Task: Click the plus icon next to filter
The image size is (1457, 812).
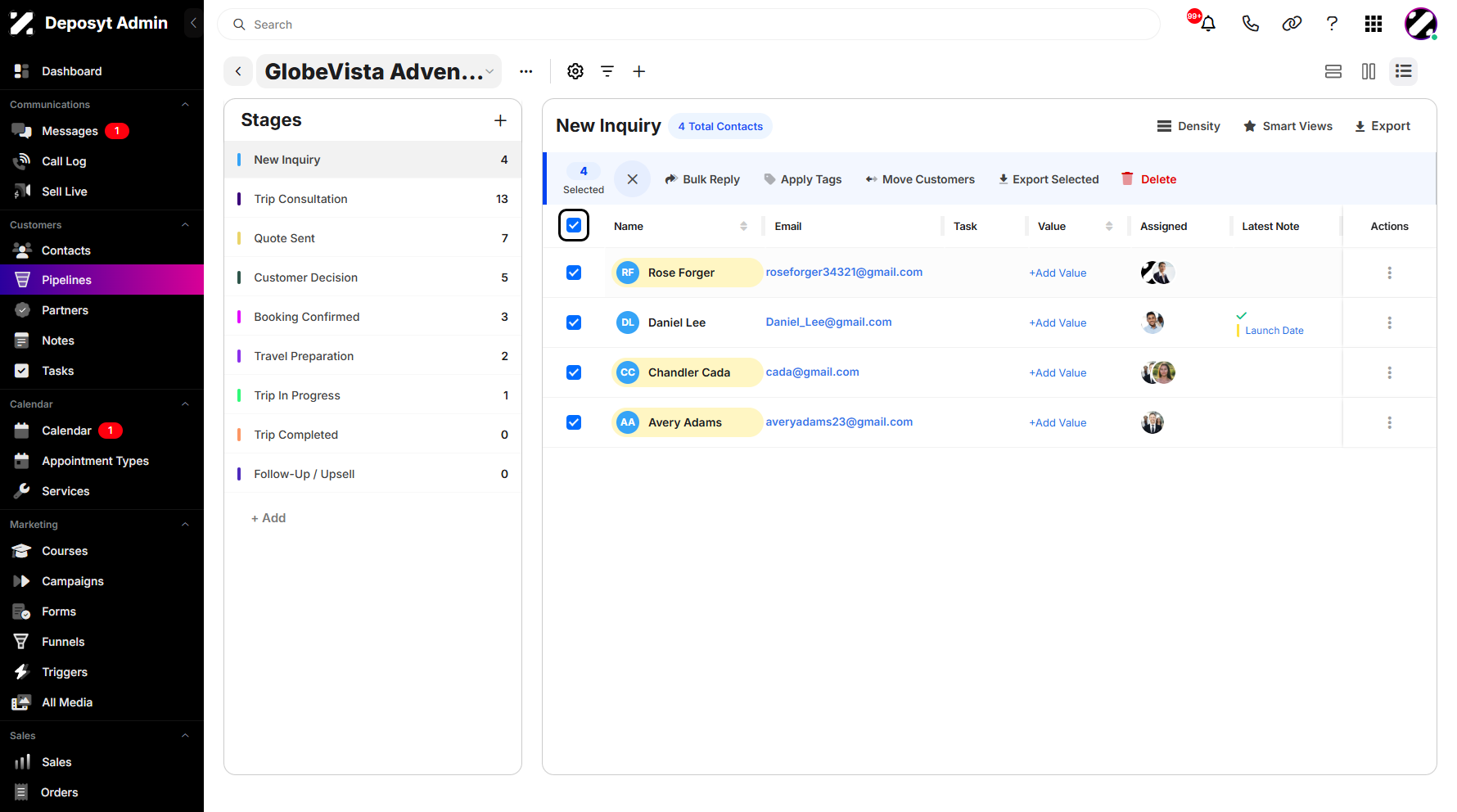Action: (639, 71)
